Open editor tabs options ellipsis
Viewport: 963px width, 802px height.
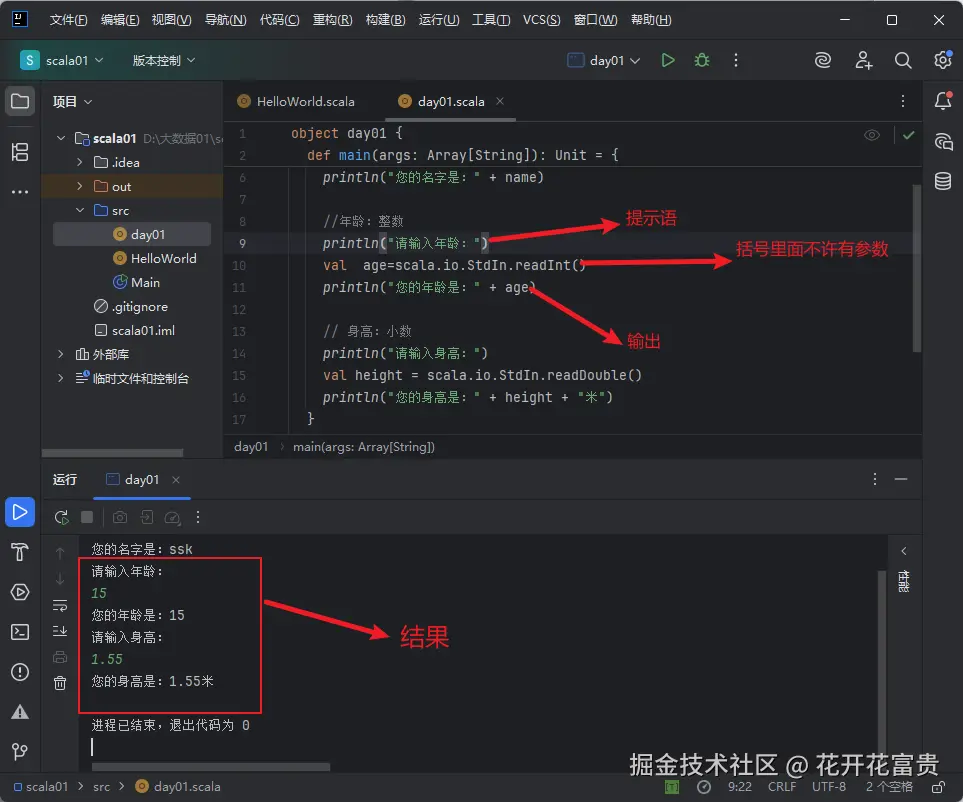902,101
